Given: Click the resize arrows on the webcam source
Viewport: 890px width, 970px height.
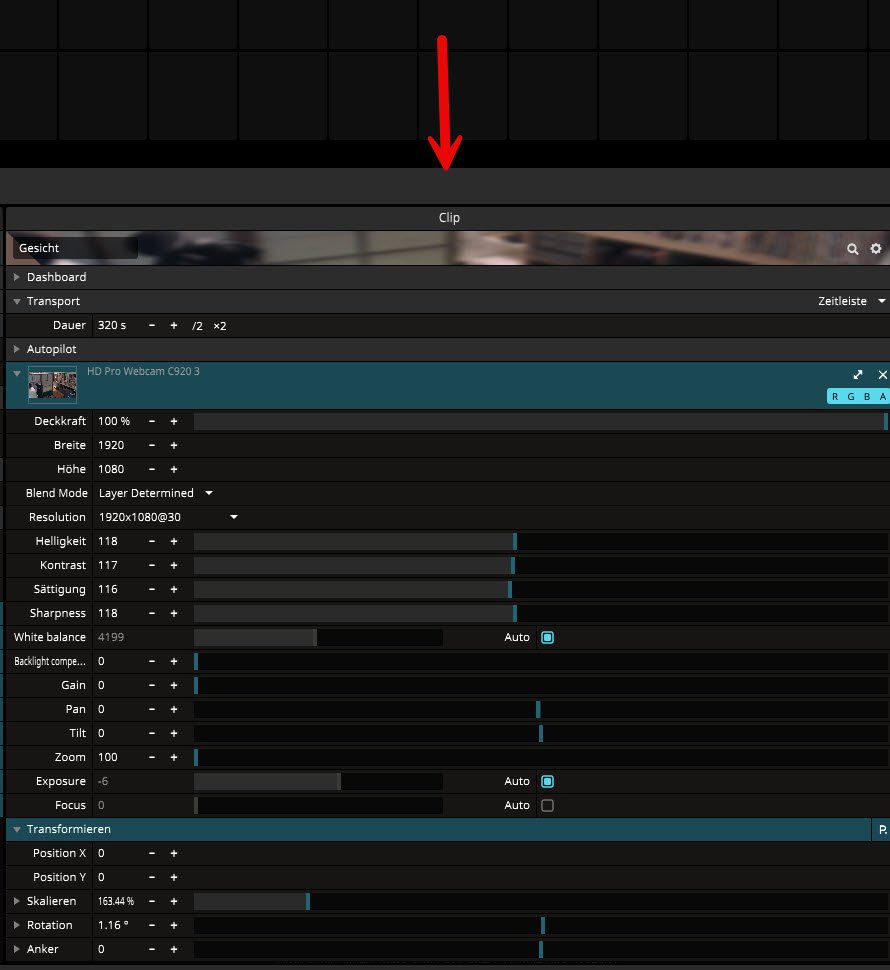Looking at the screenshot, I should (x=858, y=375).
